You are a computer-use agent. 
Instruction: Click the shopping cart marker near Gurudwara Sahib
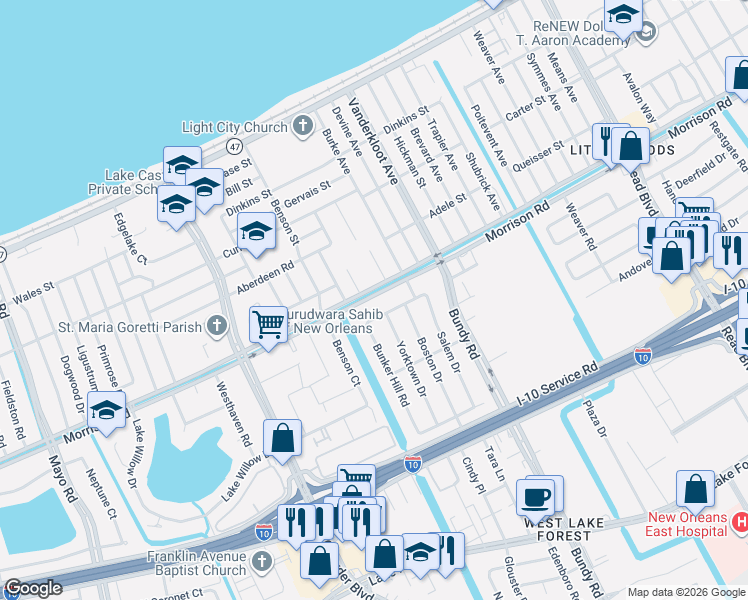(x=268, y=326)
